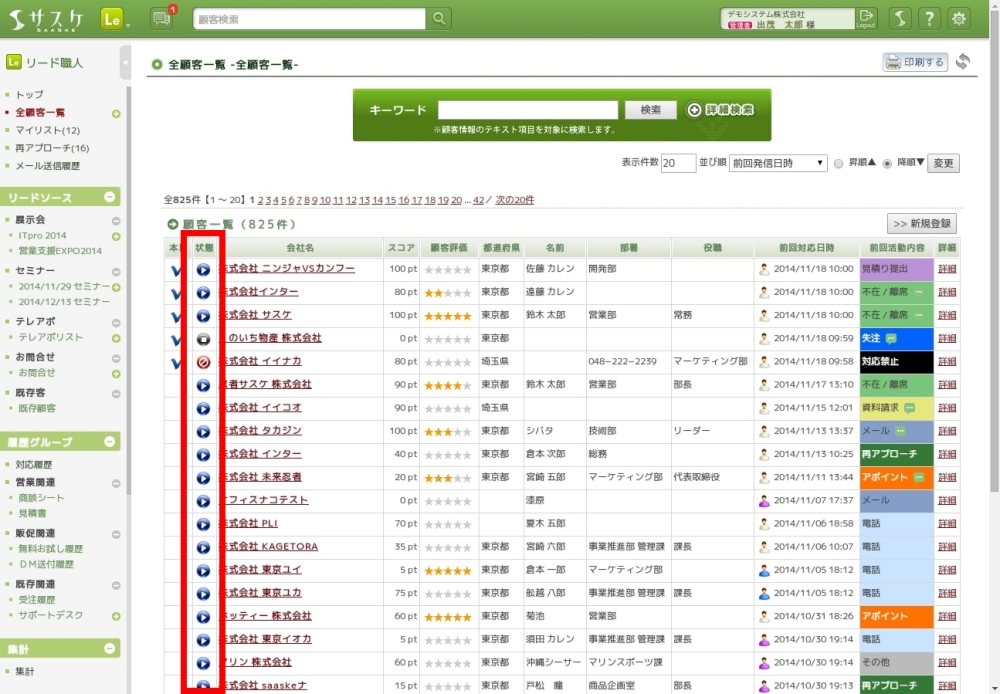Click the refresh arrows icon beside print

pos(963,62)
